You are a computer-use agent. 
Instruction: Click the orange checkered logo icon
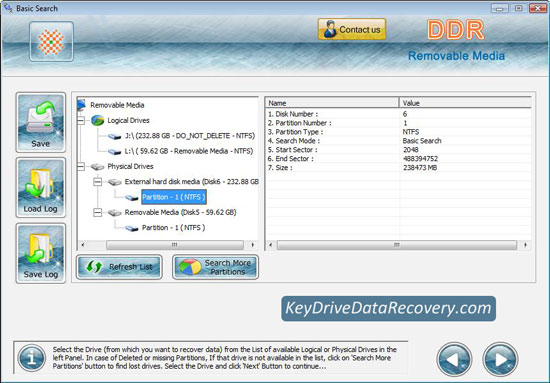pyautogui.click(x=51, y=42)
